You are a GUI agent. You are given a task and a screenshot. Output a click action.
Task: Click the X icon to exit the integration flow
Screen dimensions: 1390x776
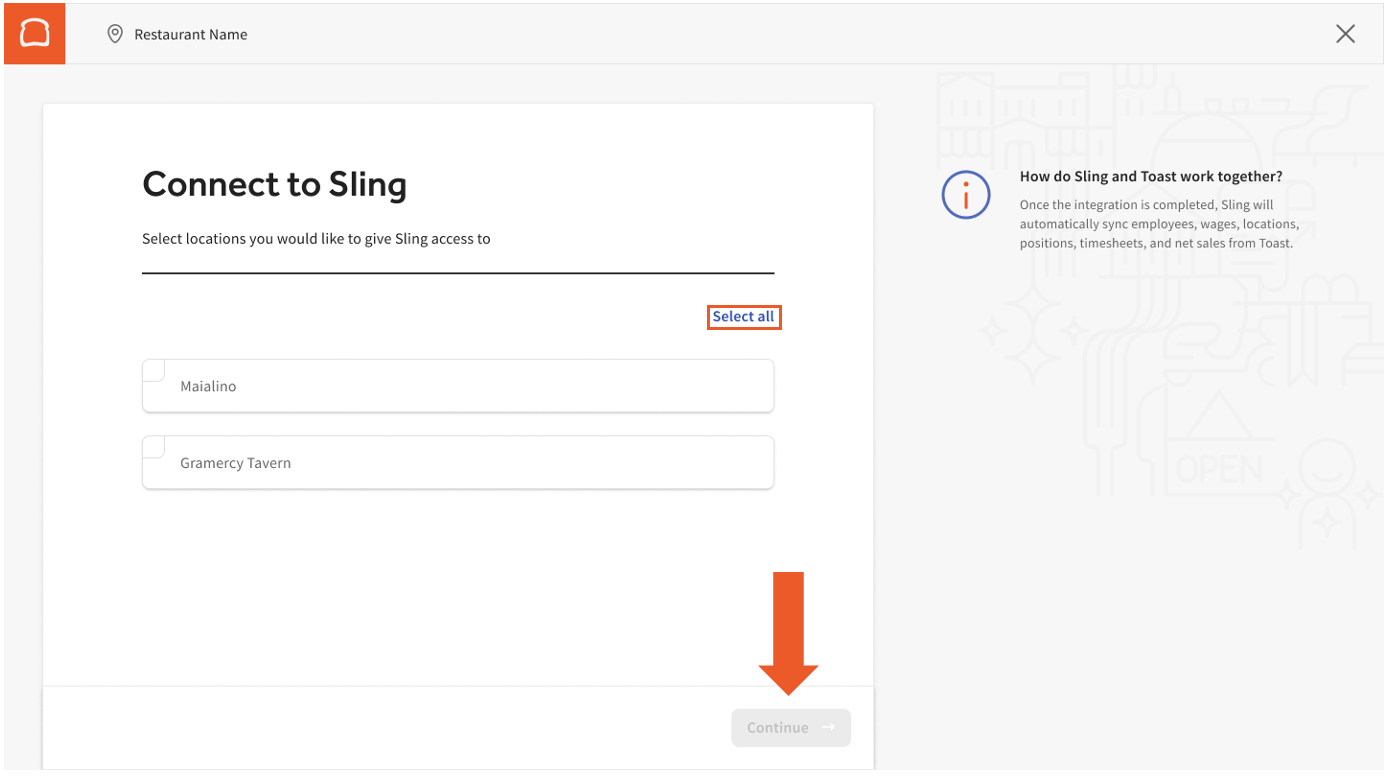1345,33
